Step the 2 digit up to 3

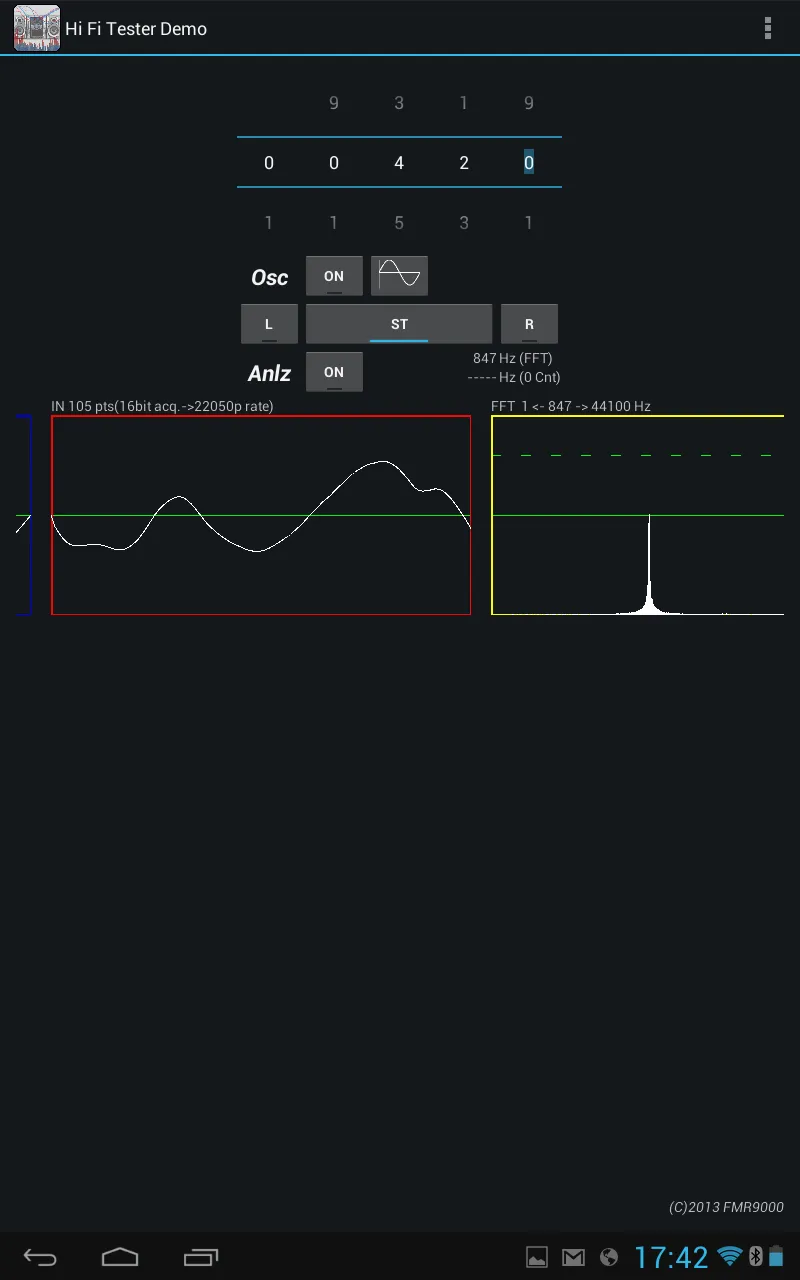click(464, 222)
